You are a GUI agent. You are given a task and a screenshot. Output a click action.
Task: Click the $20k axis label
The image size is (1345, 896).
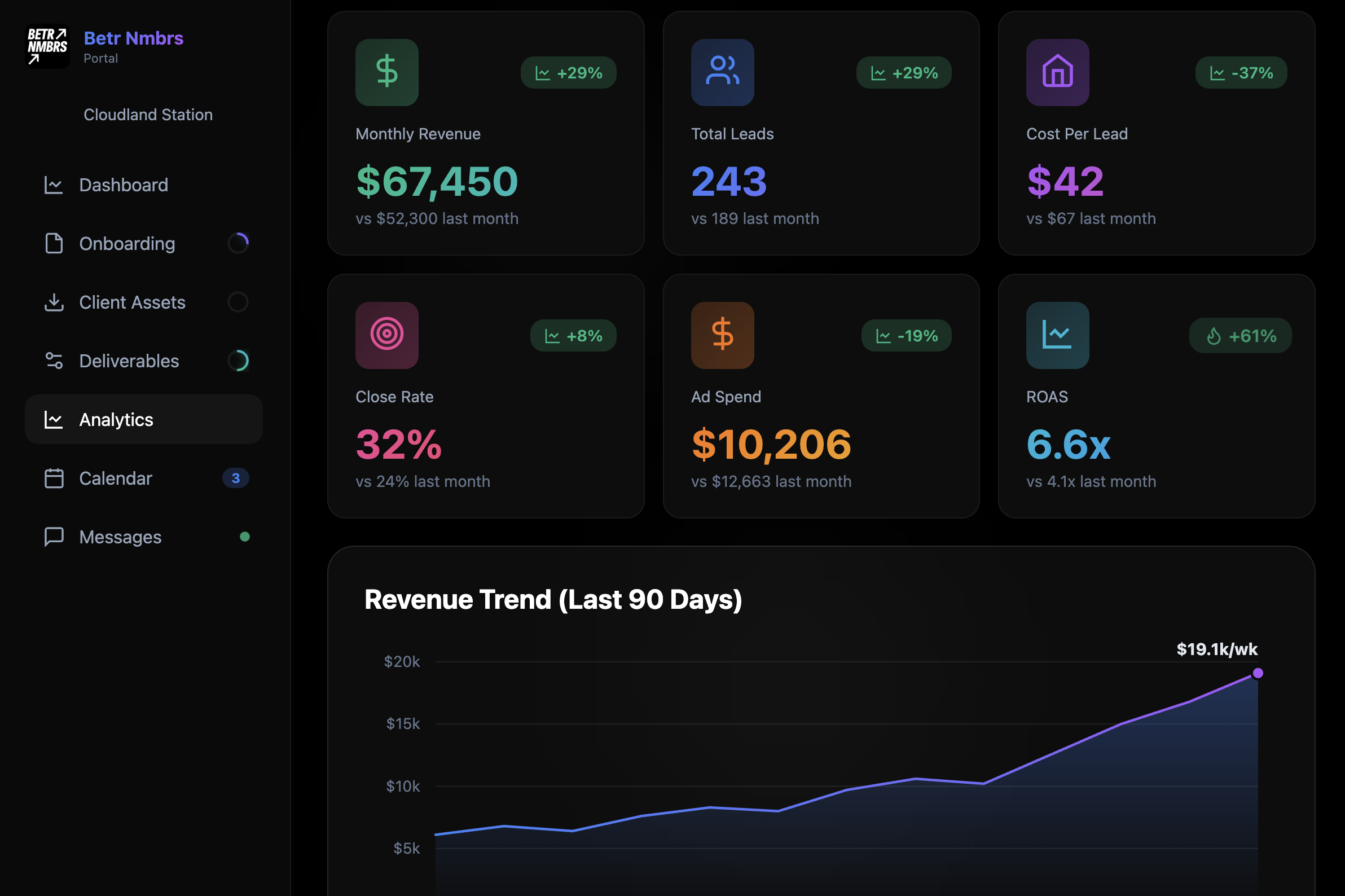click(x=402, y=662)
